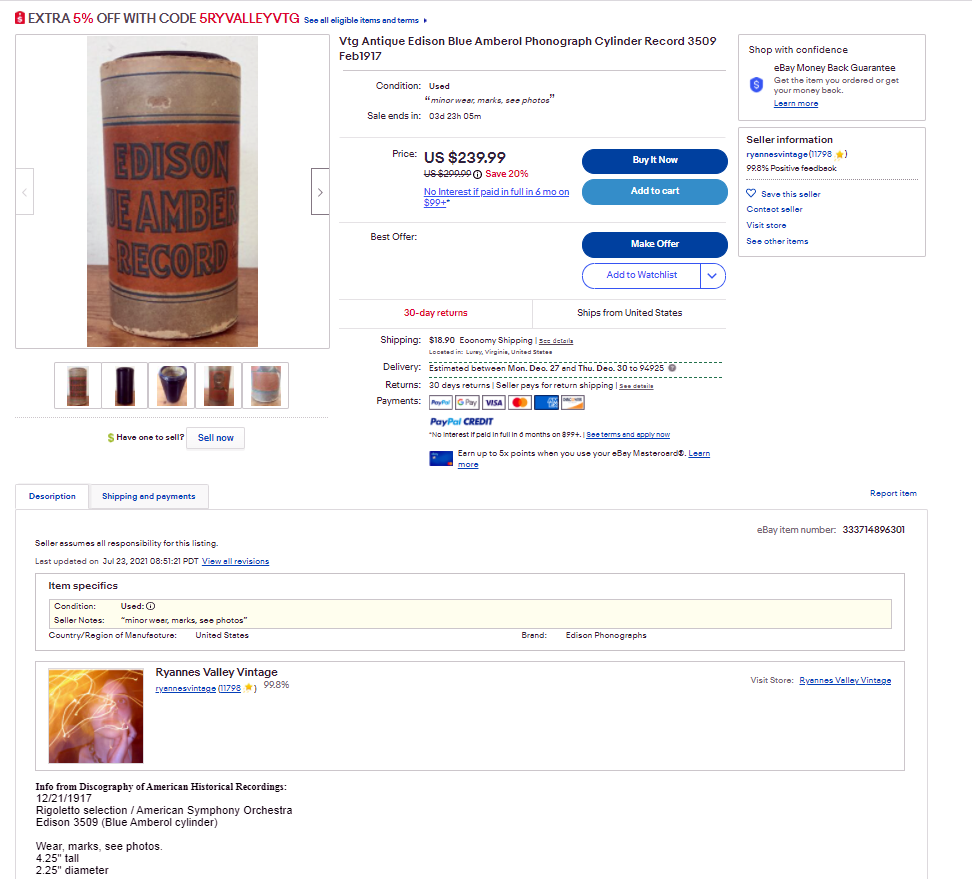Click the Money Back Guarantee shield icon

[x=756, y=84]
